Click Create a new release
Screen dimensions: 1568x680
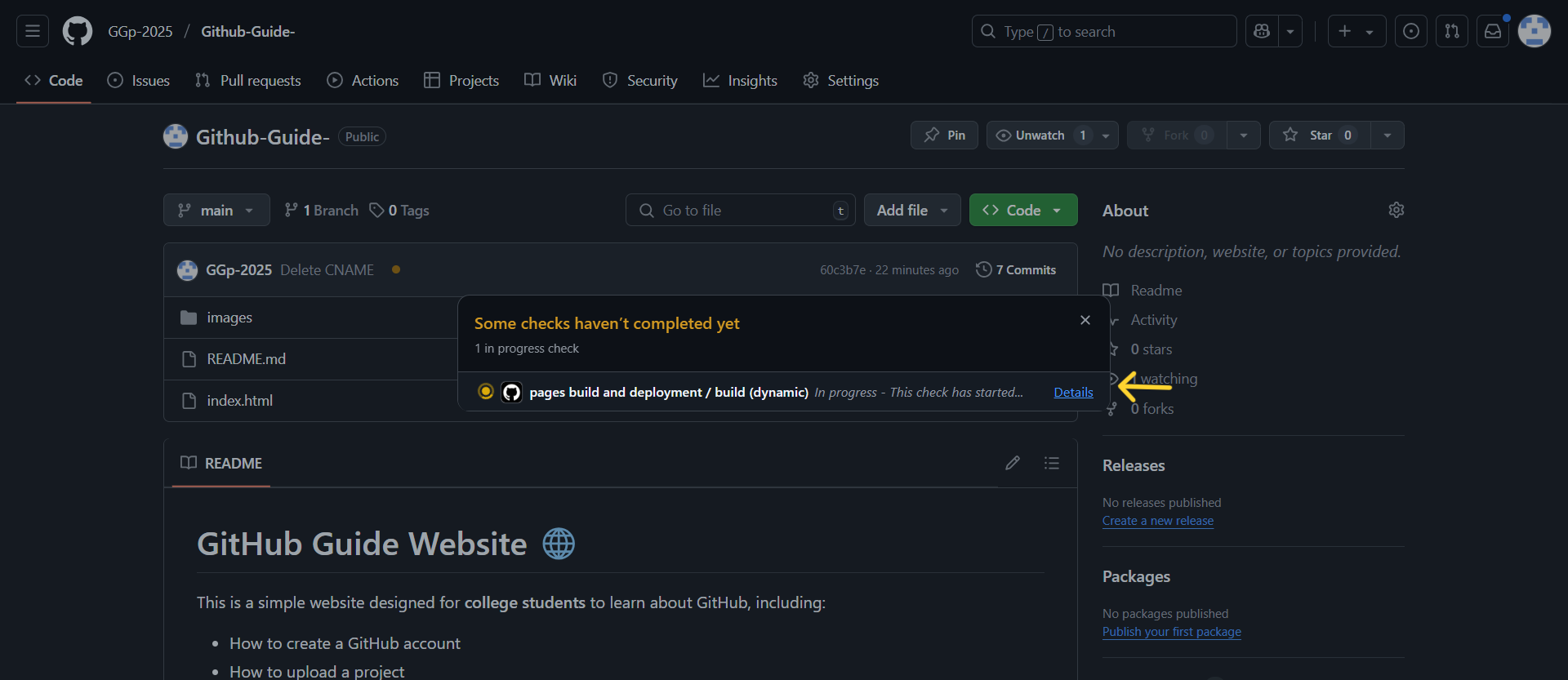coord(1158,521)
